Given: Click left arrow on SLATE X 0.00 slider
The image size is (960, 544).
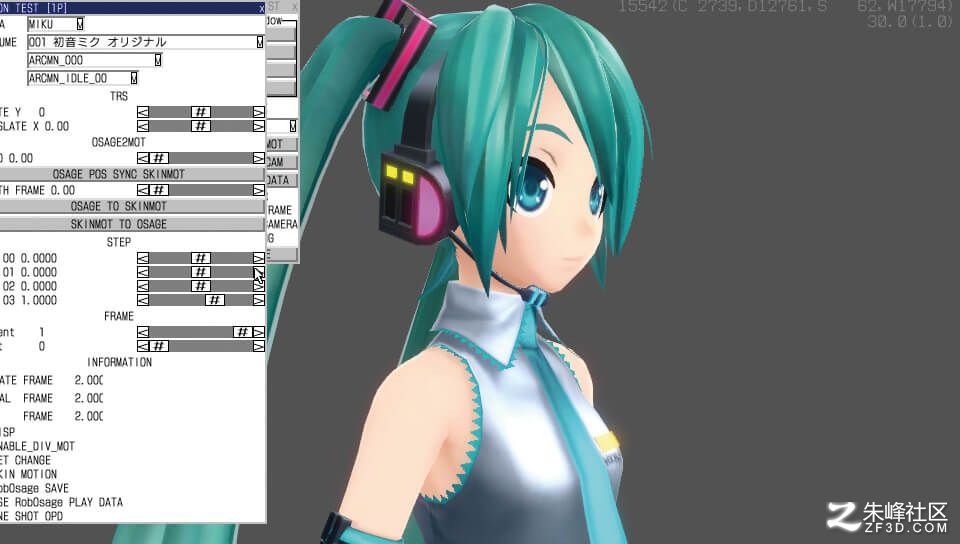Looking at the screenshot, I should pyautogui.click(x=143, y=126).
